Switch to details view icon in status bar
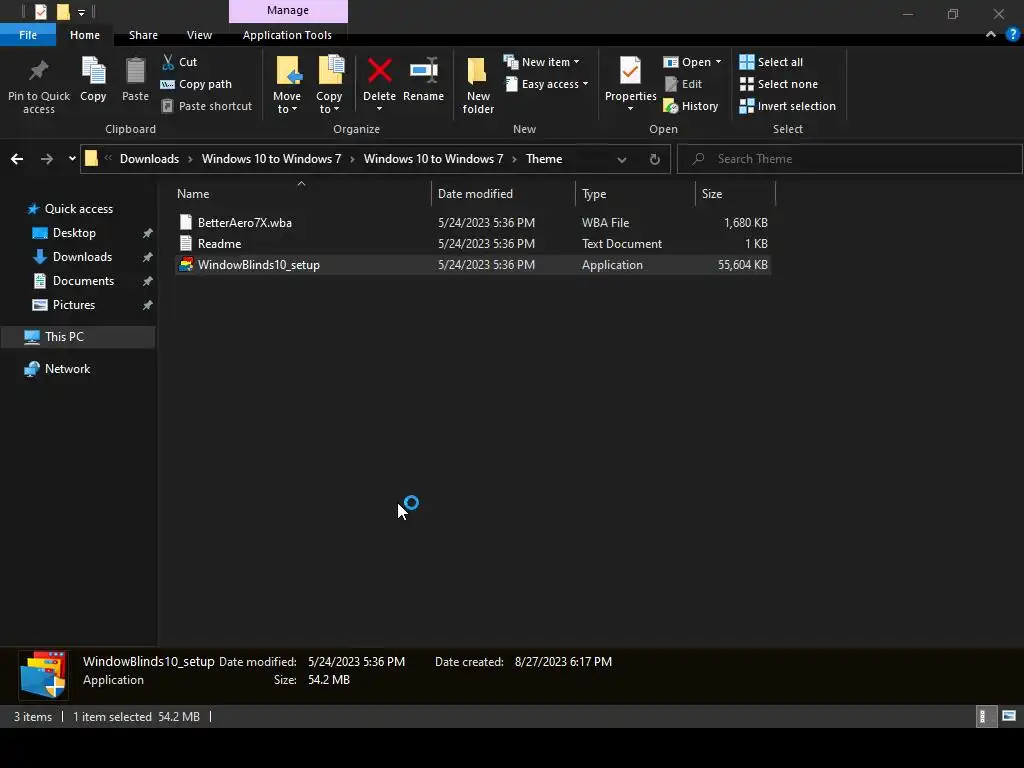Screen dimensions: 1024x768 (984, 716)
